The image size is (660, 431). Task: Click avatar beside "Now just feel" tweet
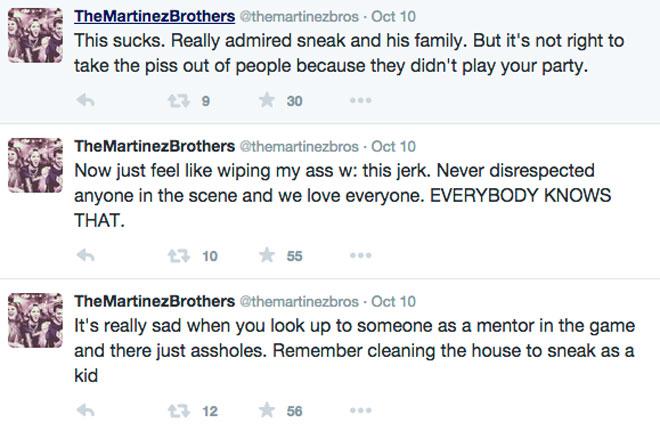pos(36,167)
